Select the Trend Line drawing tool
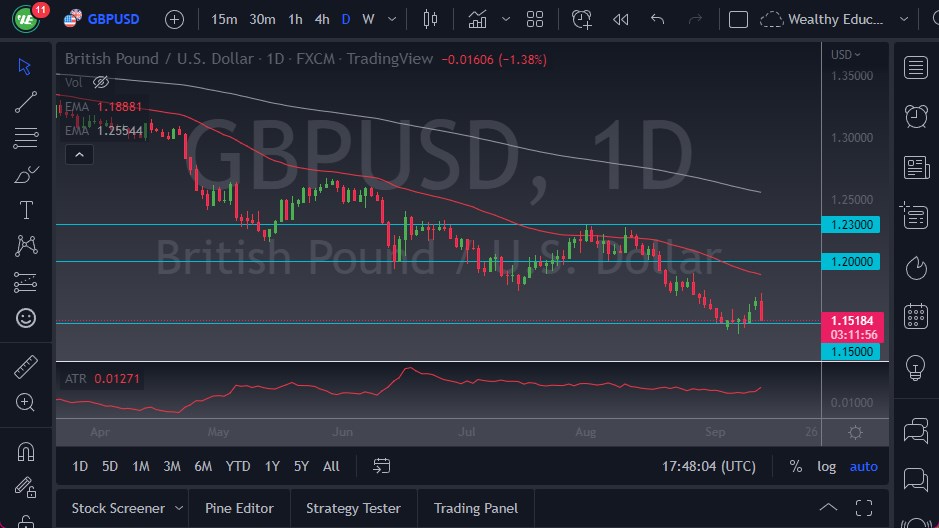The image size is (939, 528). pyautogui.click(x=26, y=102)
